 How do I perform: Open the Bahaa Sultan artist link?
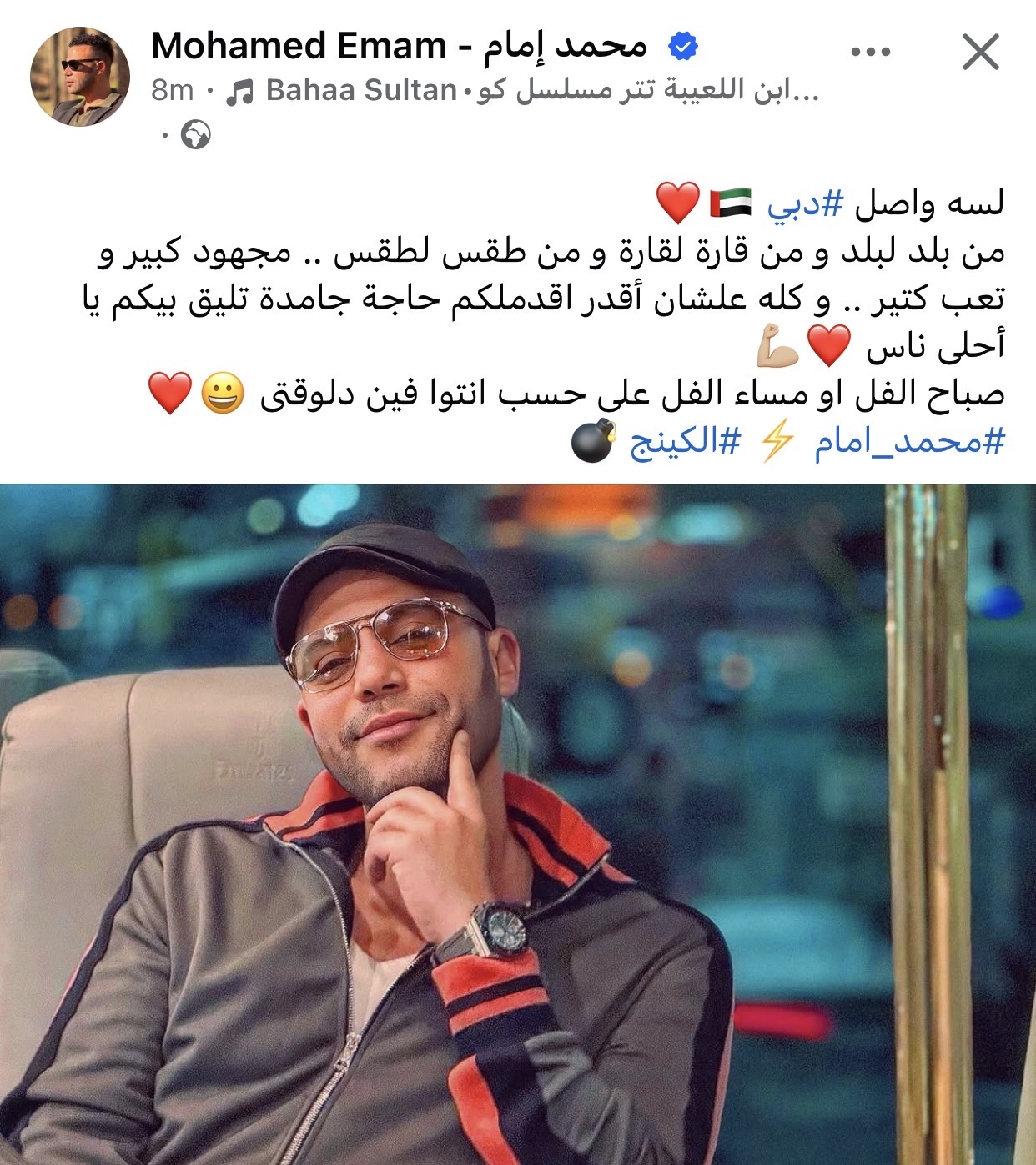pos(361,90)
